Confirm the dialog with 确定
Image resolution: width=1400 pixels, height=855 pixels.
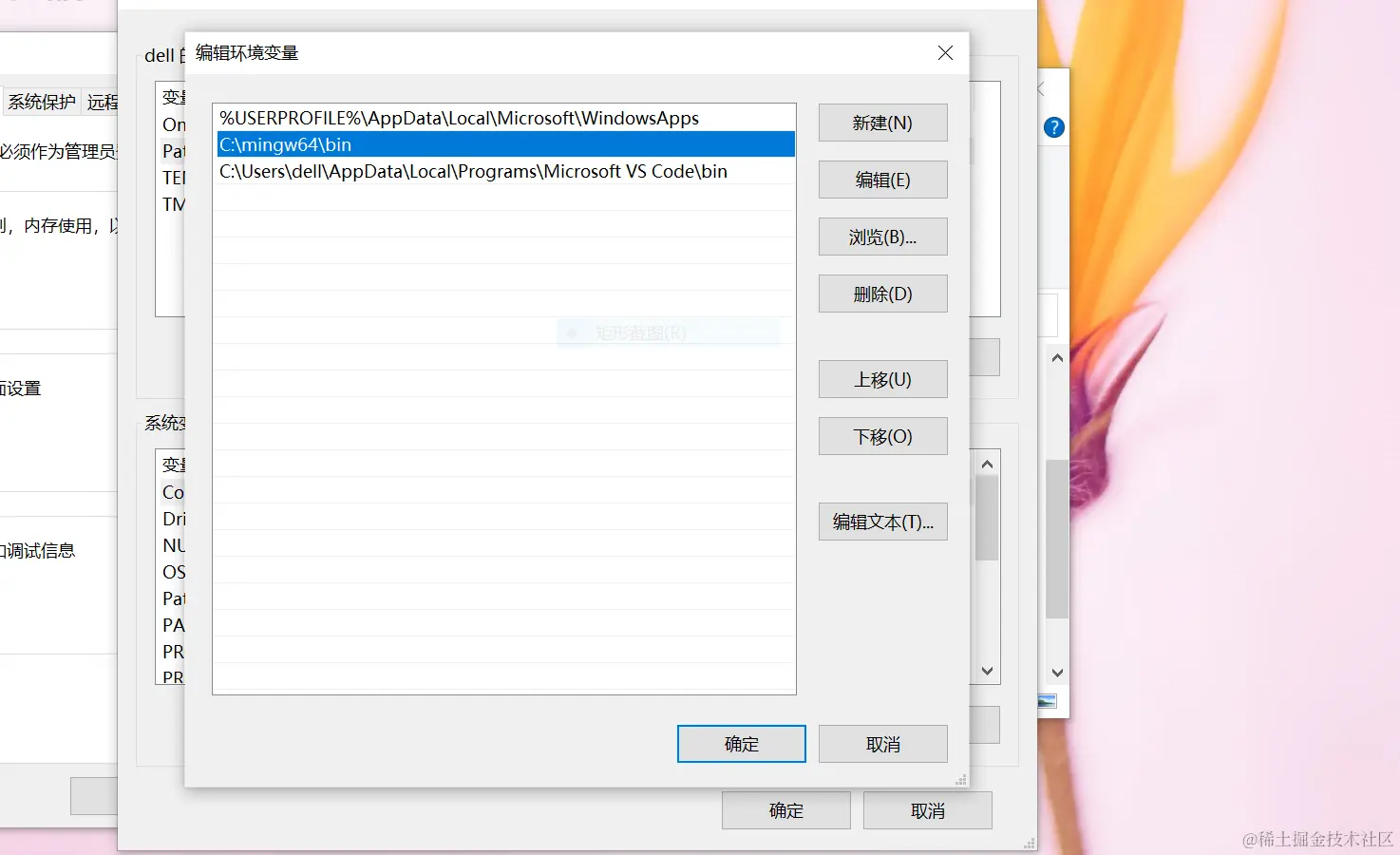coord(741,744)
